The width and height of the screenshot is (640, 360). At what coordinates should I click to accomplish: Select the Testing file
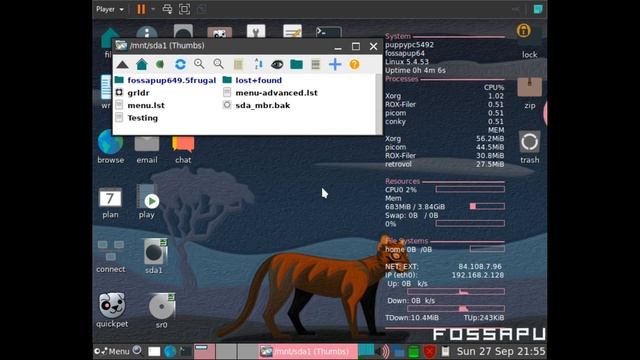click(137, 118)
